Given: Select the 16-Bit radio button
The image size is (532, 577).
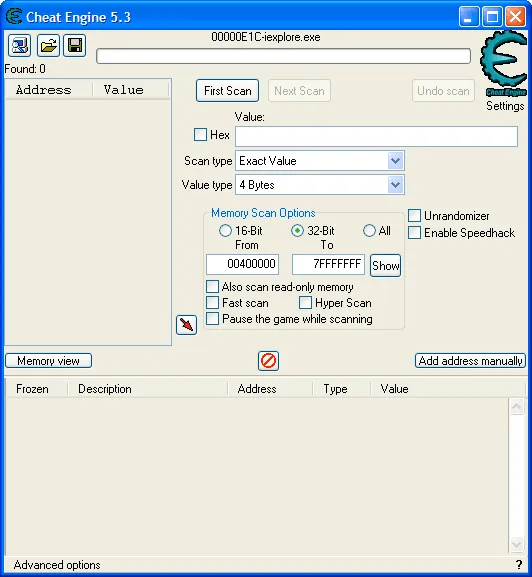Looking at the screenshot, I should 225,231.
